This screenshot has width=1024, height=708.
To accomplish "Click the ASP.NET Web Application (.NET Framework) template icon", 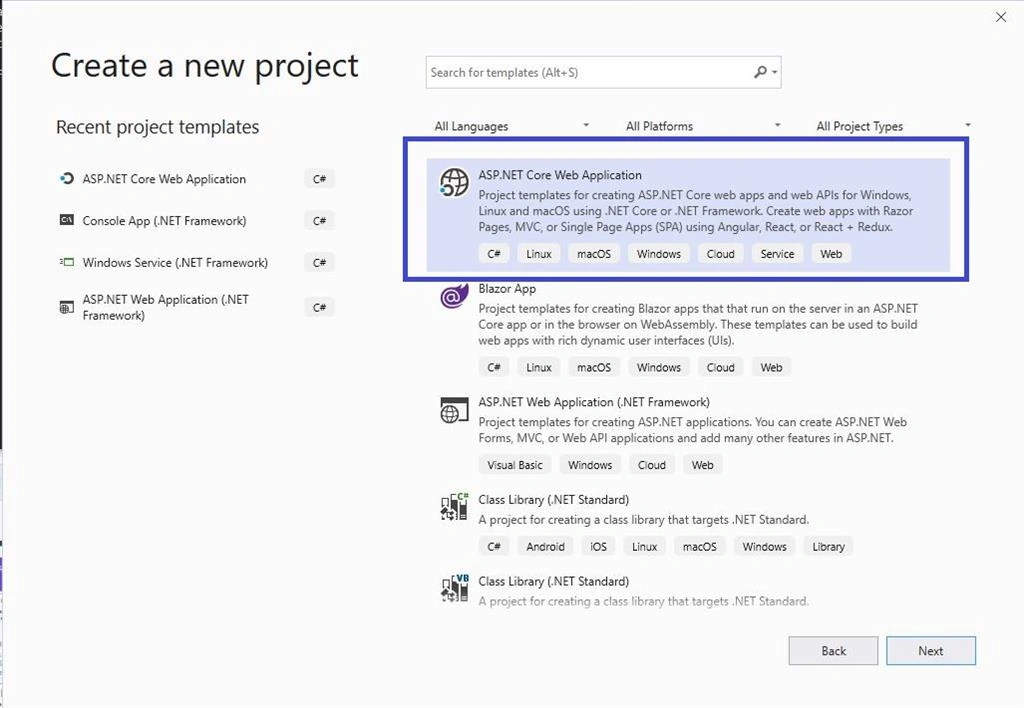I will coord(454,410).
